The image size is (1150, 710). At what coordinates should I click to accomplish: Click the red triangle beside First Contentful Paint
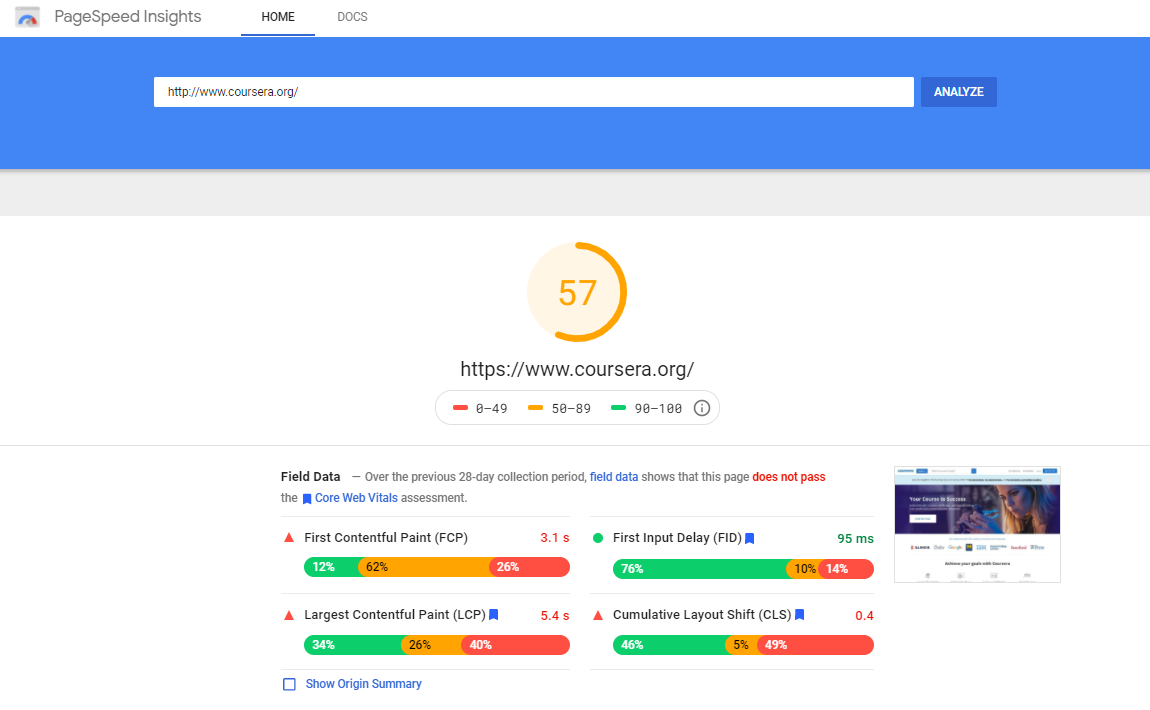[289, 538]
